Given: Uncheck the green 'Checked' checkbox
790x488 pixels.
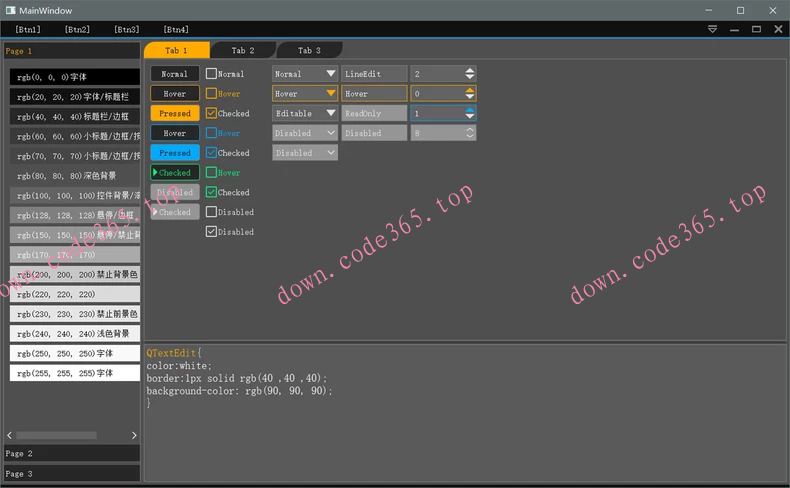Looking at the screenshot, I should (x=211, y=192).
